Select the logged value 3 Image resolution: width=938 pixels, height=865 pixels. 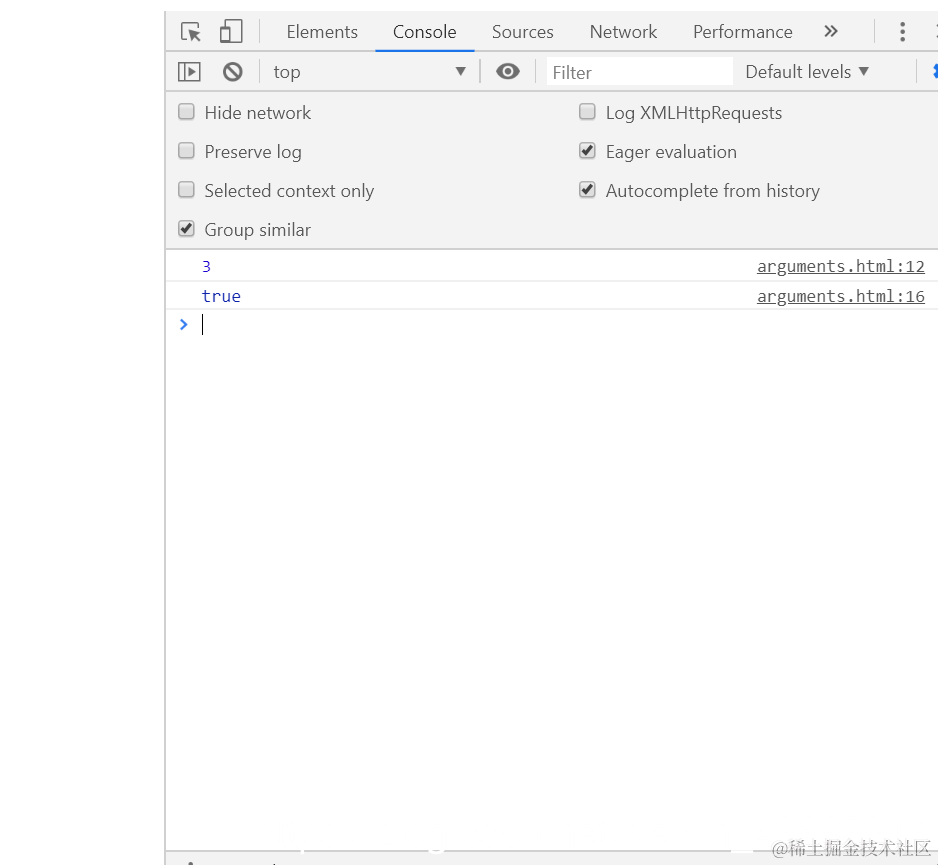(206, 266)
